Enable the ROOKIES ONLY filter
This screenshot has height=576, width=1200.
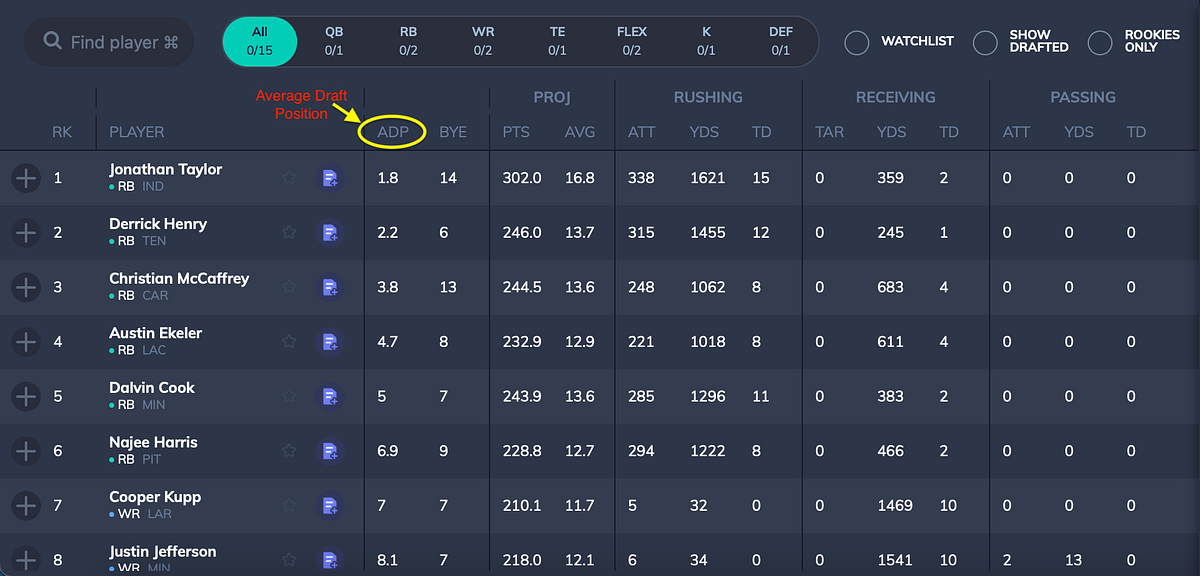tap(1100, 42)
